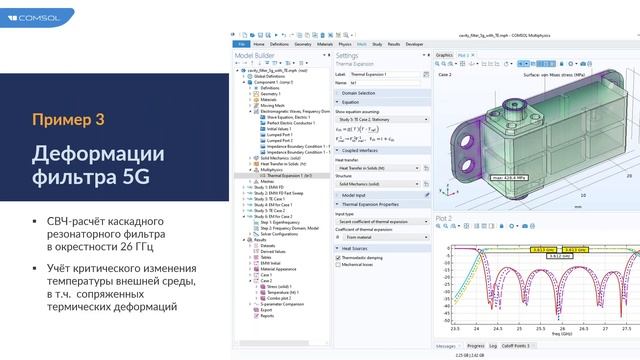640x360 pixels.
Task: Click the Save icon in quick access toolbar
Action: coord(260,36)
